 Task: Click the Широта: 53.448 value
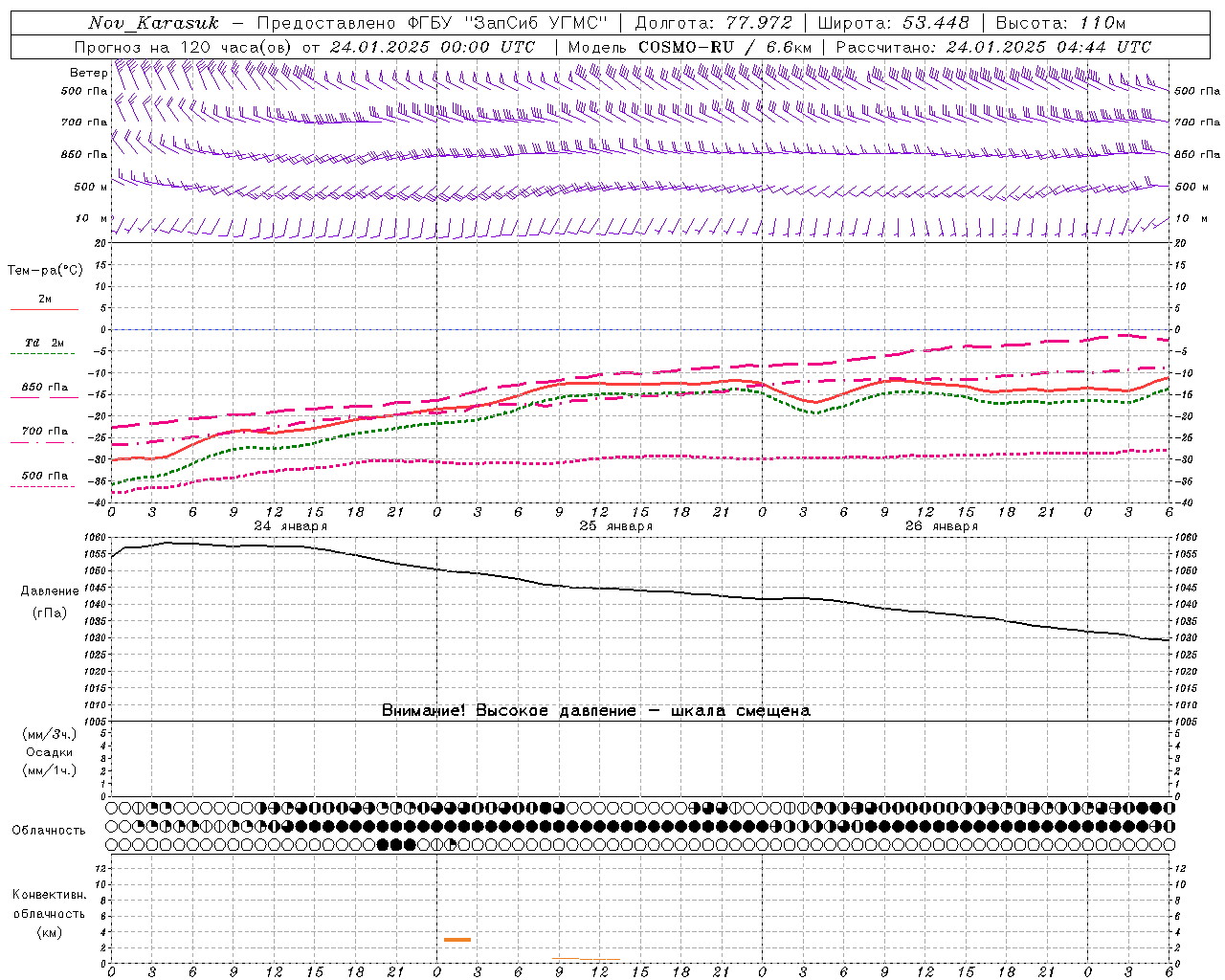[893, 23]
